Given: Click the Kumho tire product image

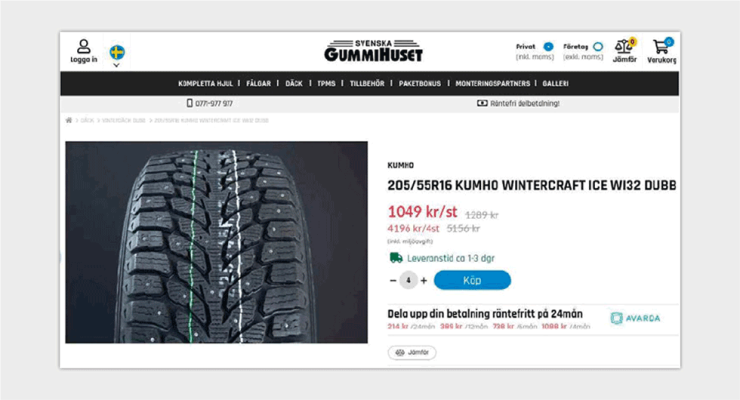Looking at the screenshot, I should [x=216, y=242].
